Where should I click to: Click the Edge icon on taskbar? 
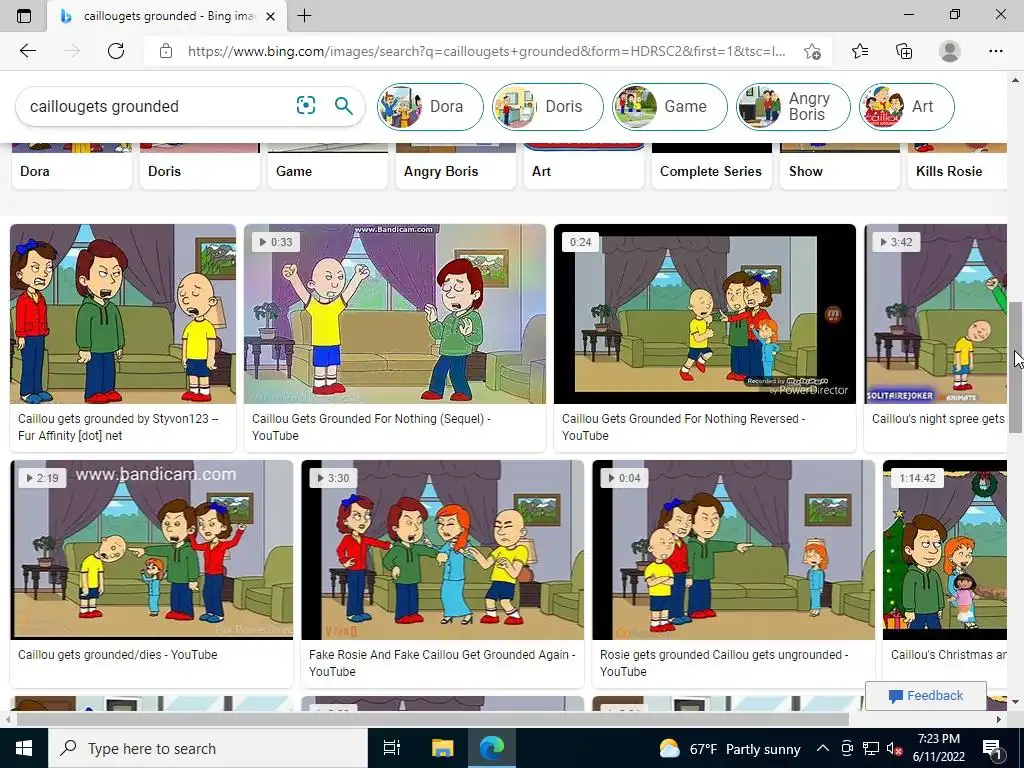pos(492,748)
